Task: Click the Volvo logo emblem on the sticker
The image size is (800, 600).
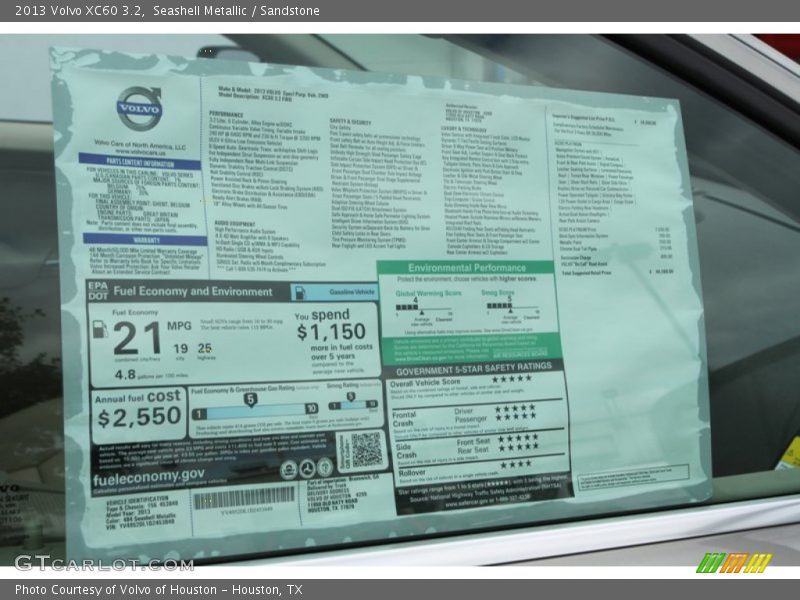Action: (139, 108)
